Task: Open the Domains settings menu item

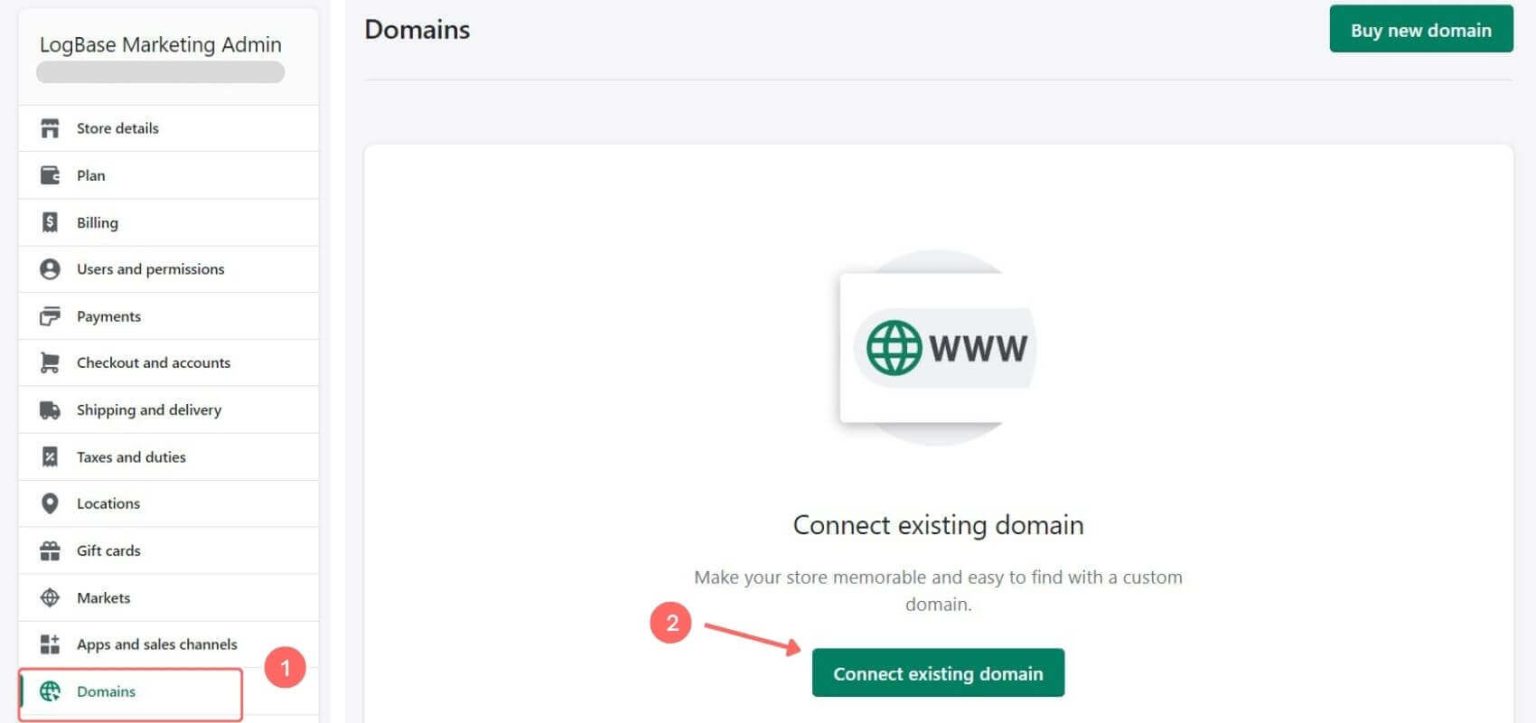Action: (x=131, y=693)
